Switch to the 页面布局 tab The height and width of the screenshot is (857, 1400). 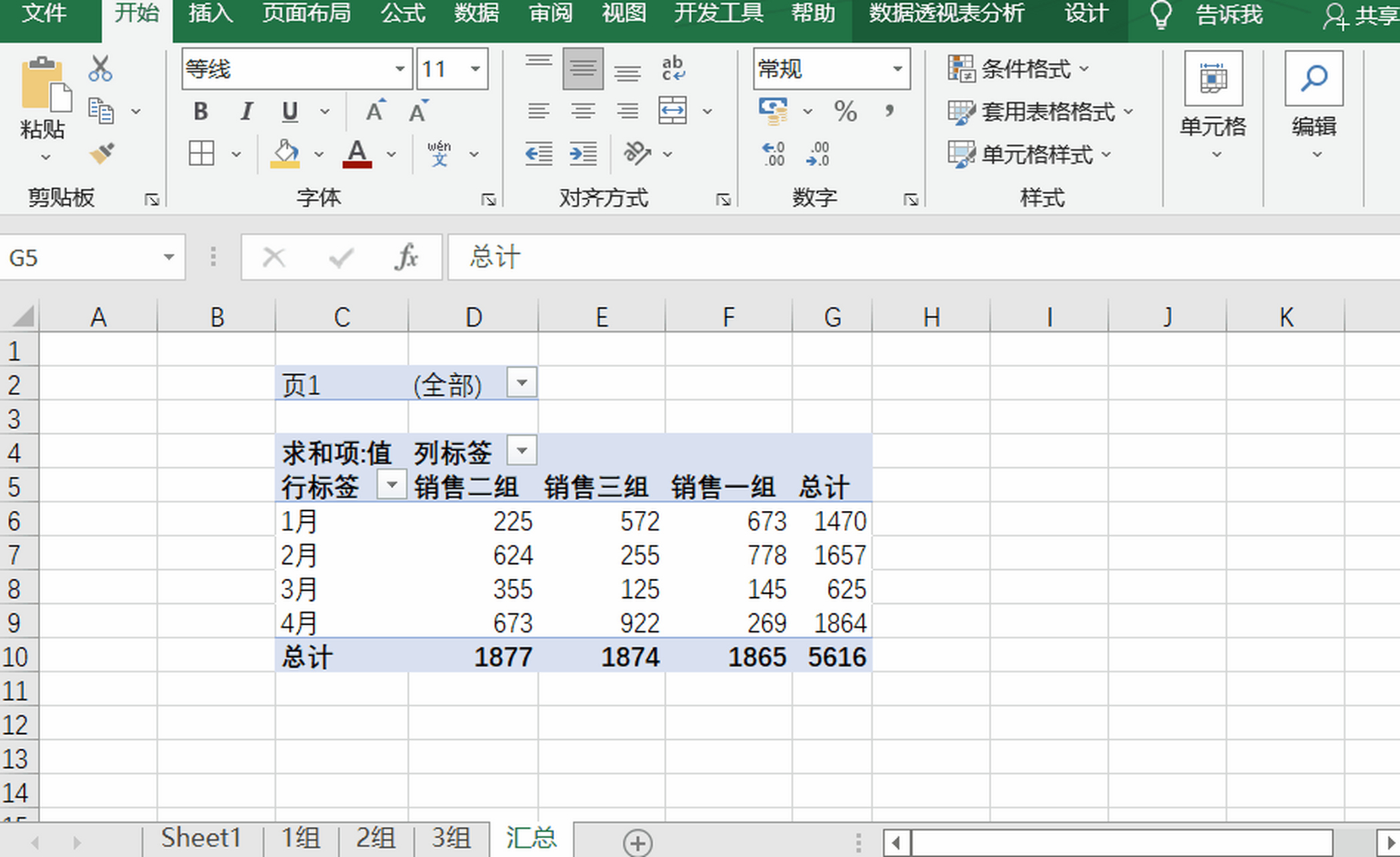[307, 13]
